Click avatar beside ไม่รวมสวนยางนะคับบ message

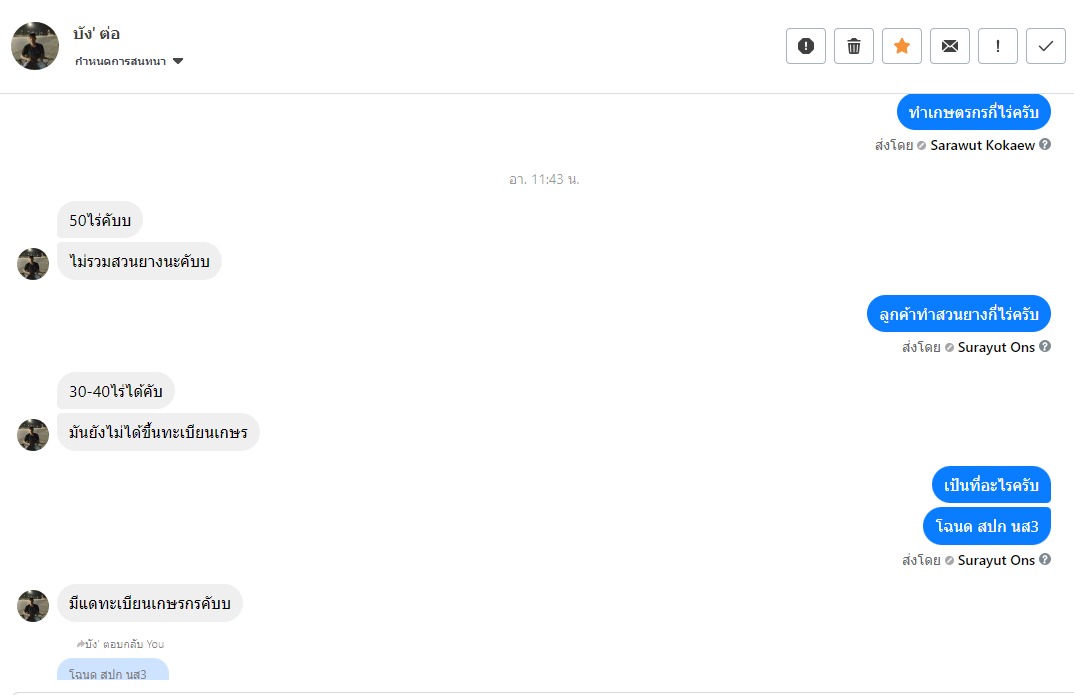tap(33, 264)
